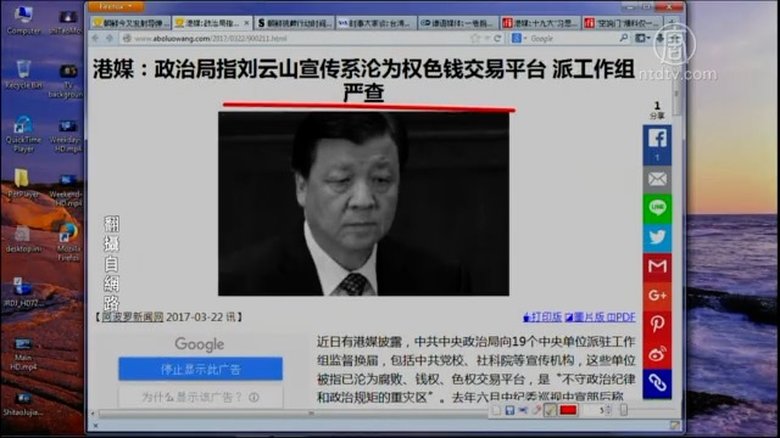Share to Weibo using sidebar icon

click(657, 353)
